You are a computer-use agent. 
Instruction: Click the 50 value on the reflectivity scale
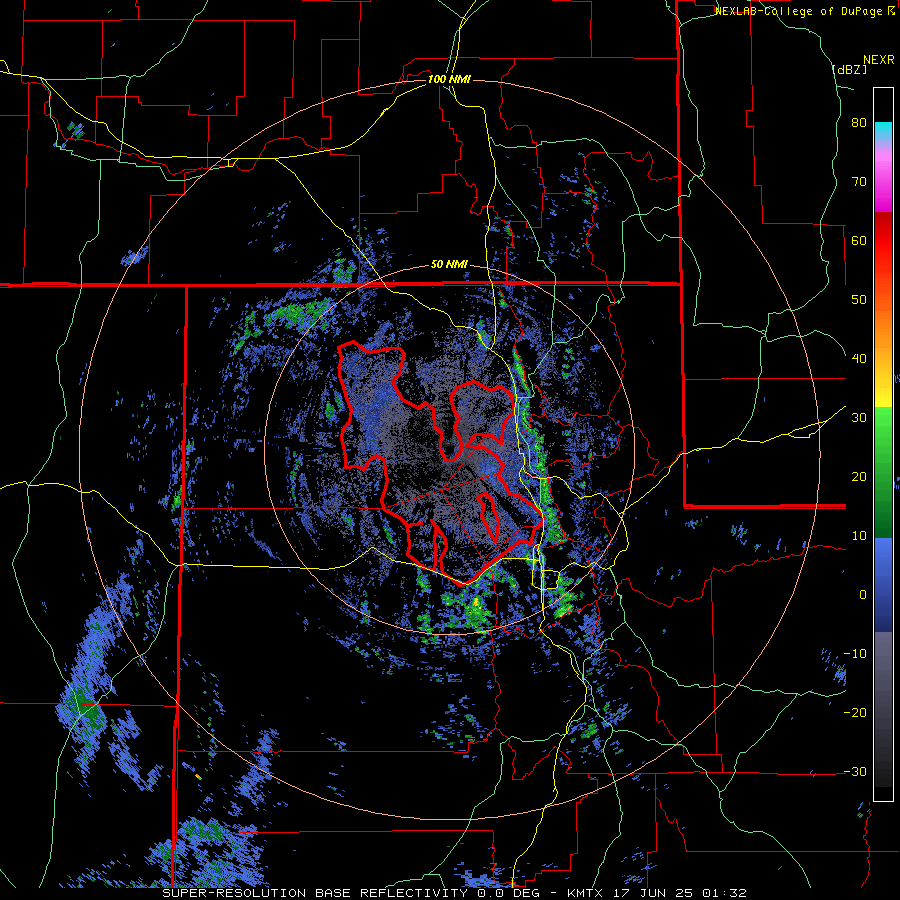tap(859, 300)
